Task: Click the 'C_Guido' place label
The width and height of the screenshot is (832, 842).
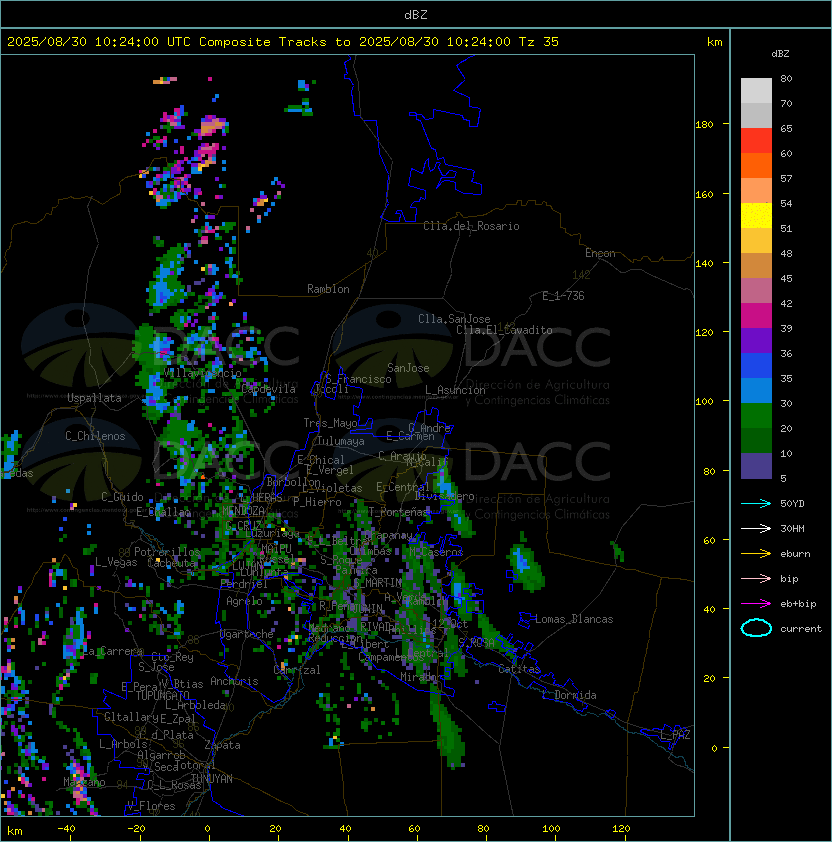Action: pos(122,497)
